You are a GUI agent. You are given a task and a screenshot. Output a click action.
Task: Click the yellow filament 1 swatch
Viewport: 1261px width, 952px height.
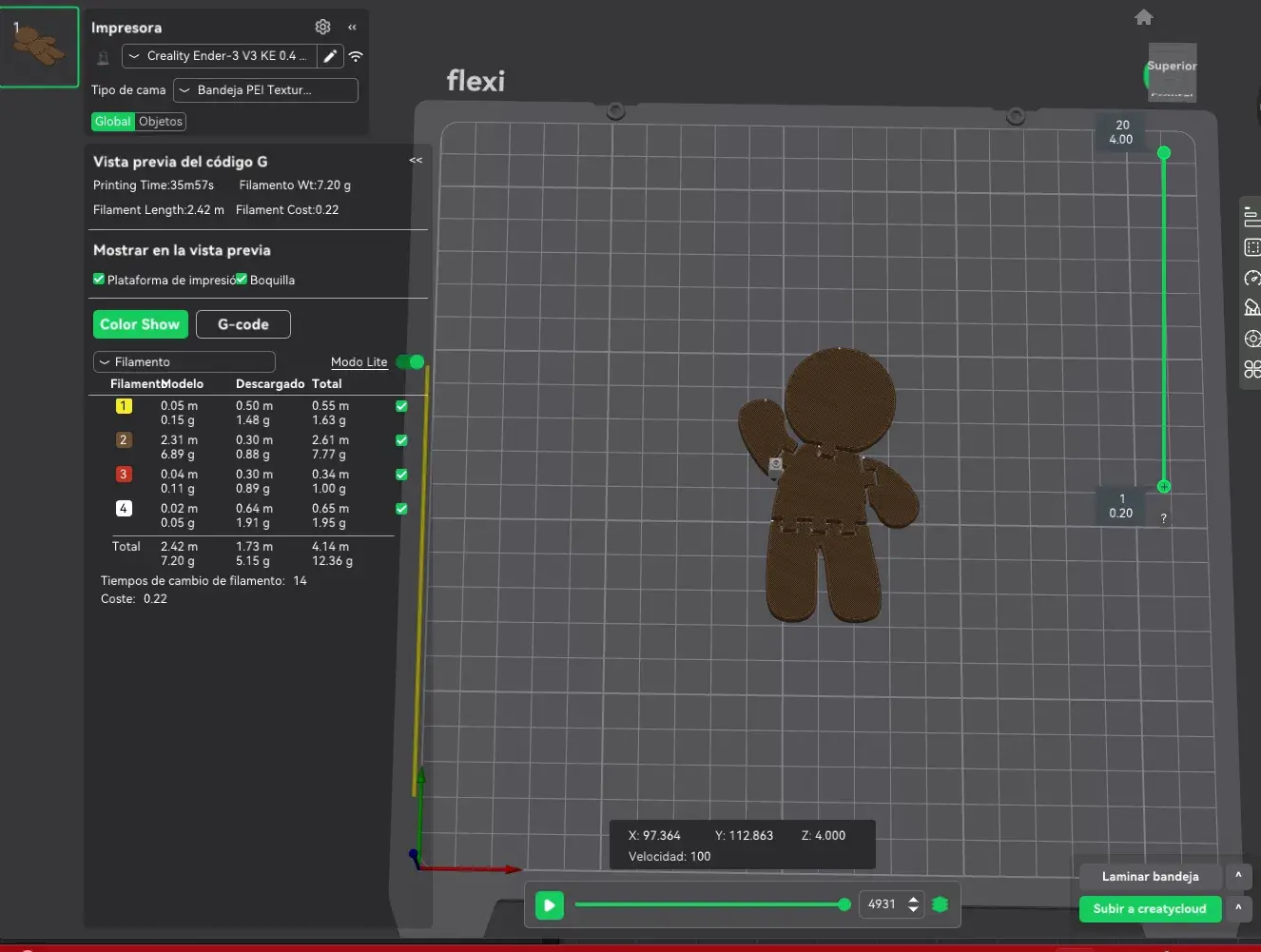(124, 406)
